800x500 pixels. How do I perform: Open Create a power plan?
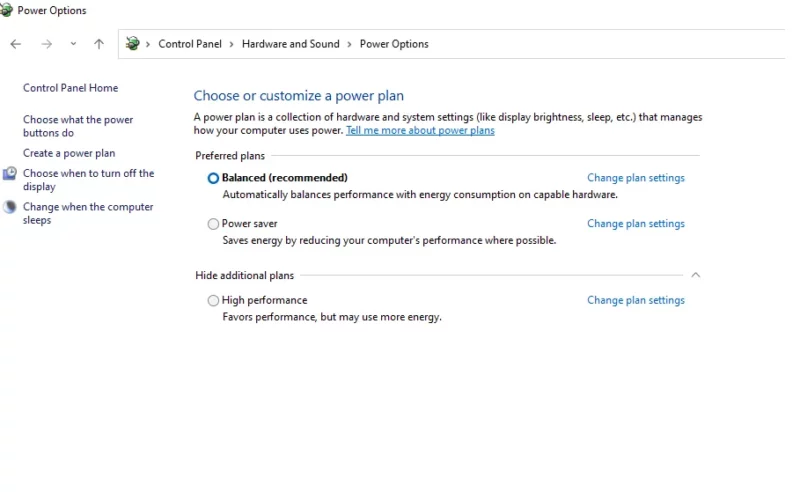69,153
